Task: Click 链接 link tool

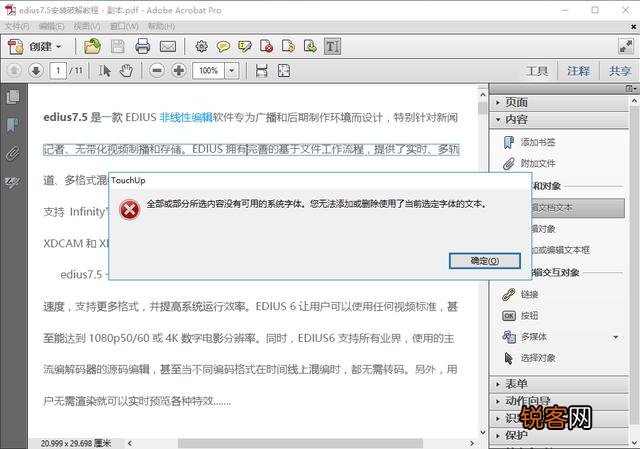Action: 520,294
